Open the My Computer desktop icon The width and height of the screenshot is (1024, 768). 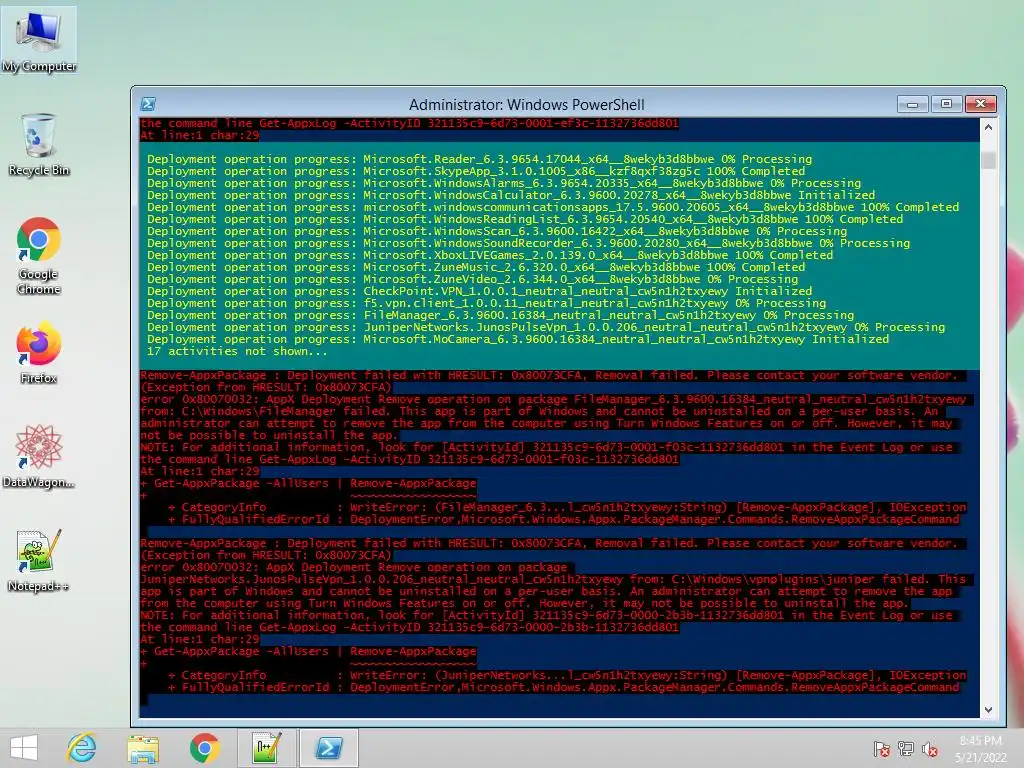[x=39, y=40]
